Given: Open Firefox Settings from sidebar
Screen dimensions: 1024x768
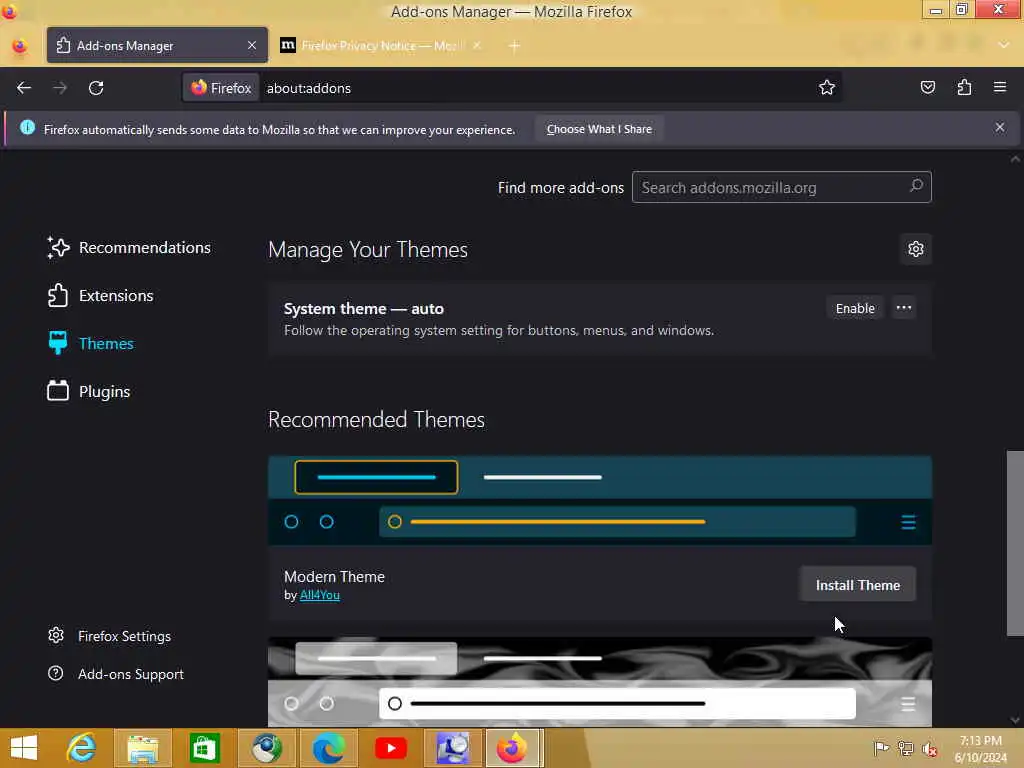Looking at the screenshot, I should (110, 636).
